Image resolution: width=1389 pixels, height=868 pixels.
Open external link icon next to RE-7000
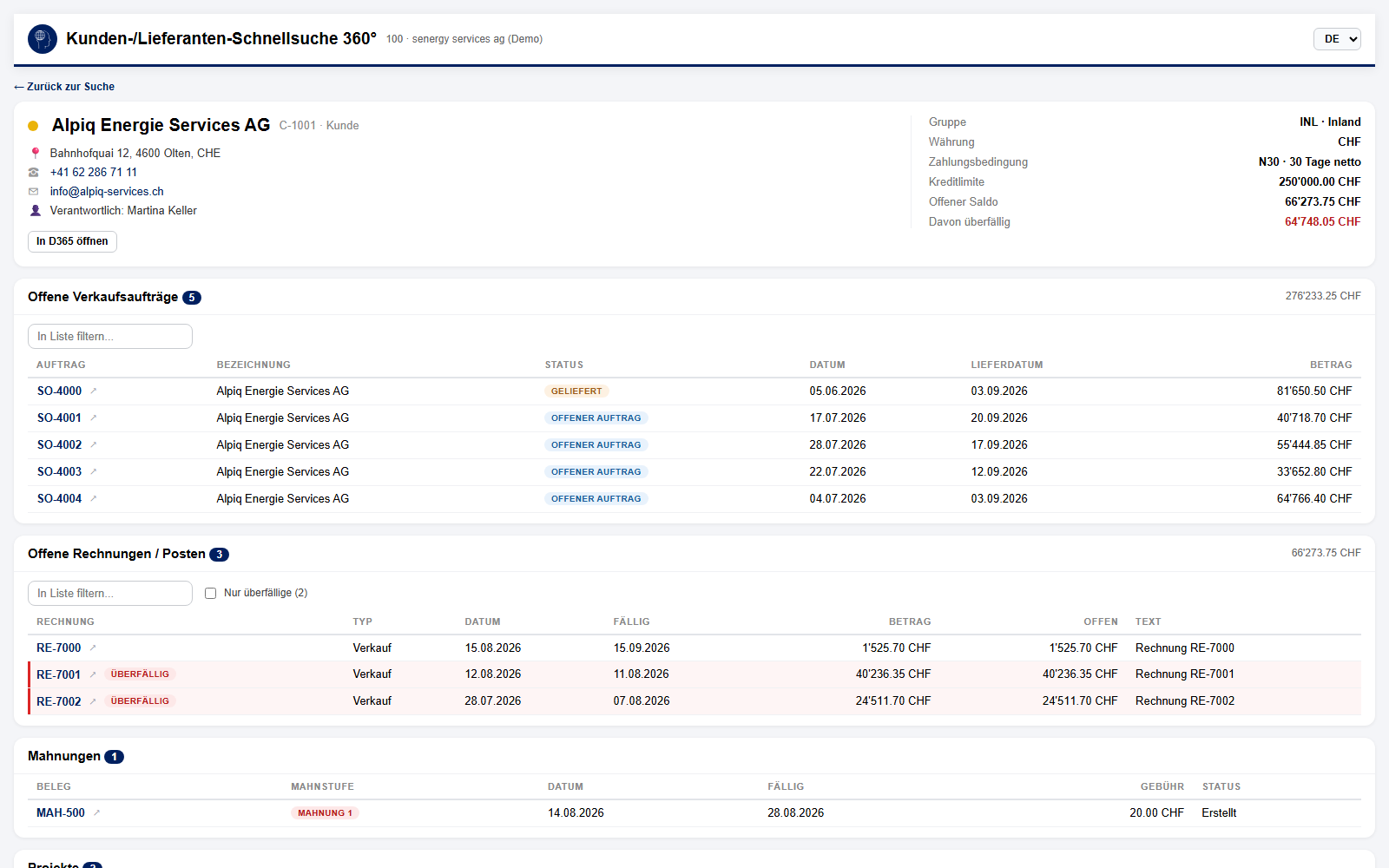pyautogui.click(x=93, y=648)
